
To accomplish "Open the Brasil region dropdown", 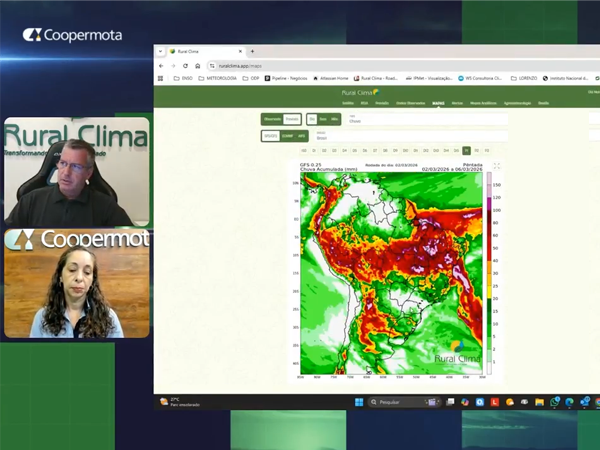I will pos(411,136).
